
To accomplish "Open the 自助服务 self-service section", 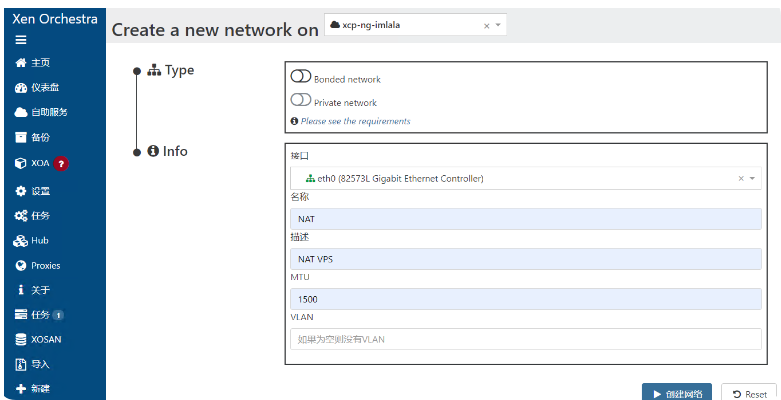I will 49,112.
